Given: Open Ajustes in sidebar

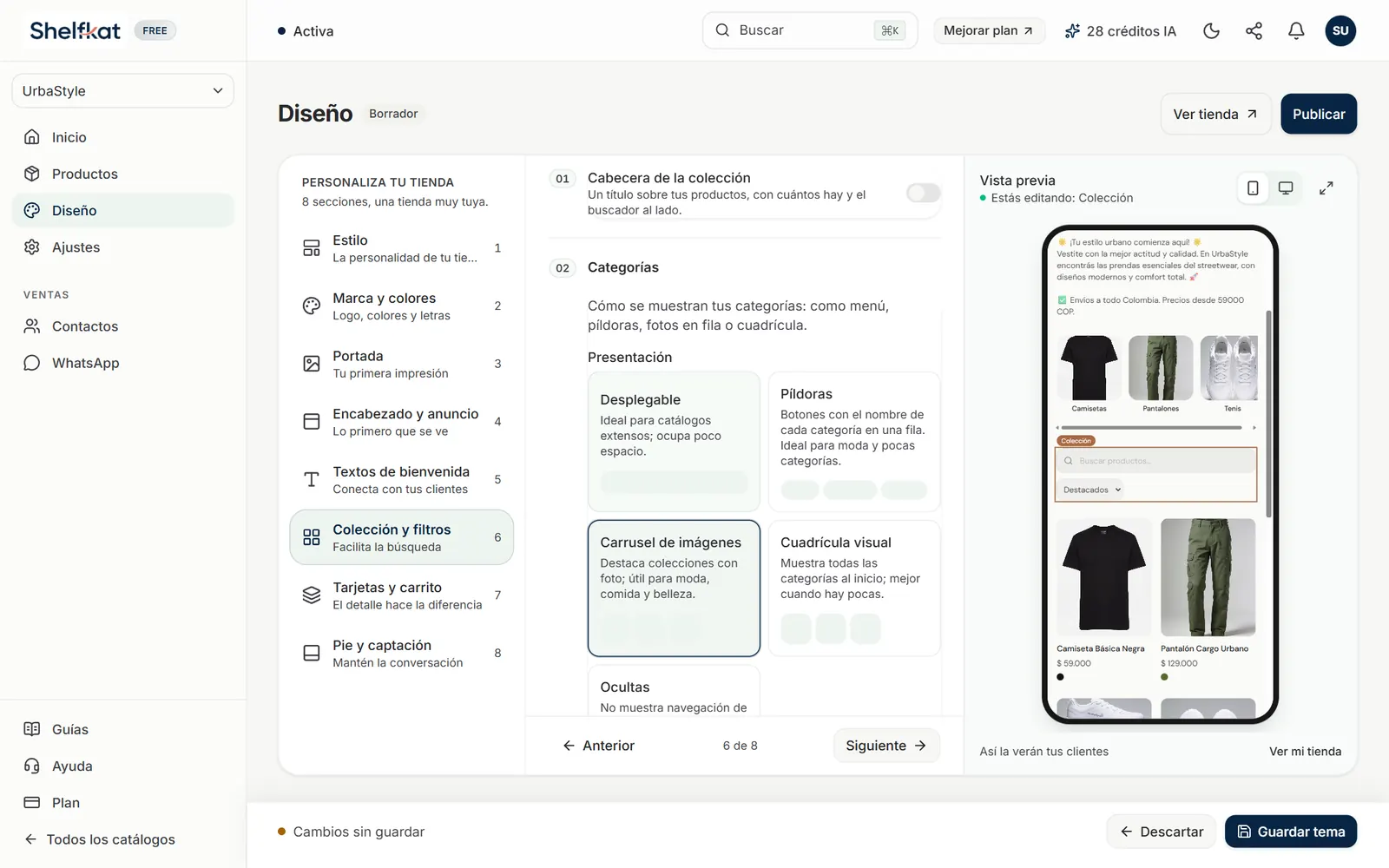Looking at the screenshot, I should (123, 247).
